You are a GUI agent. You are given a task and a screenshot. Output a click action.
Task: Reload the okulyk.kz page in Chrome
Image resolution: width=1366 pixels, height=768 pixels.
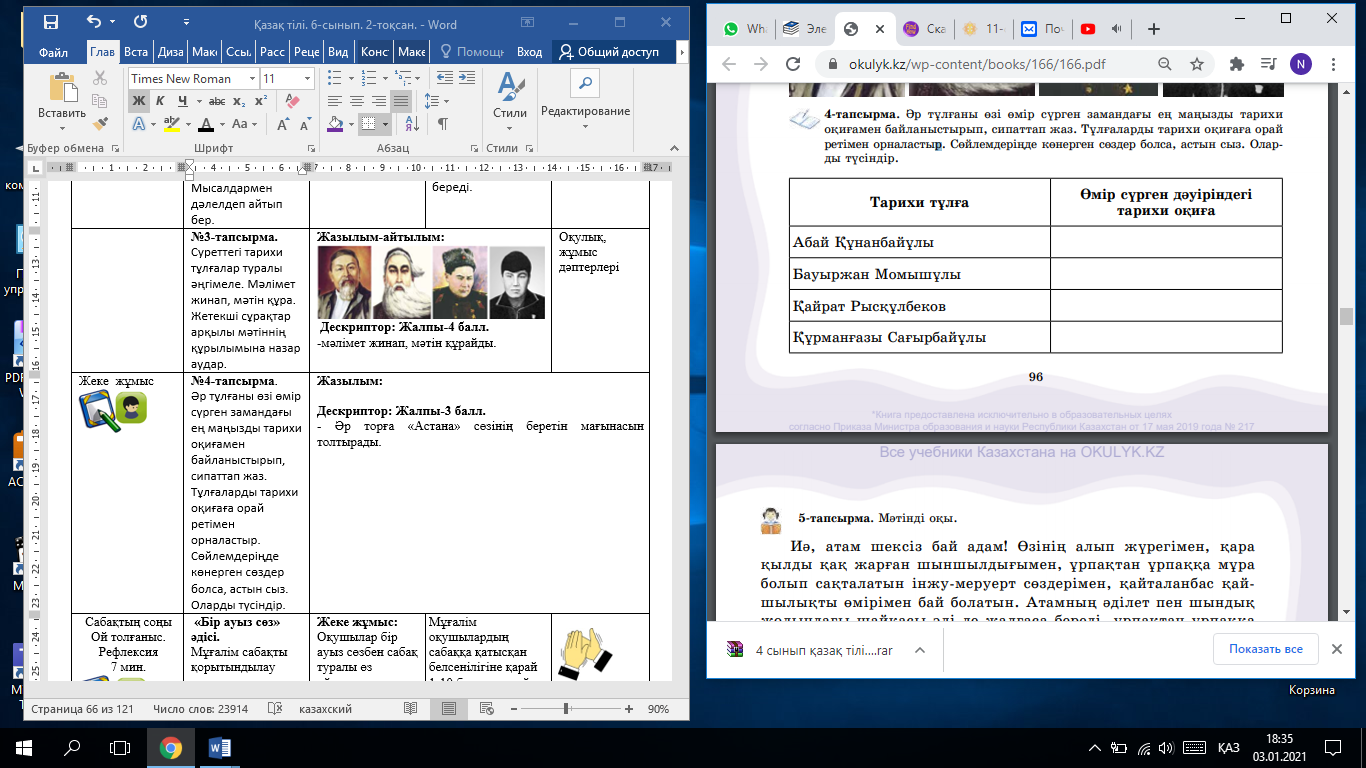coord(791,64)
